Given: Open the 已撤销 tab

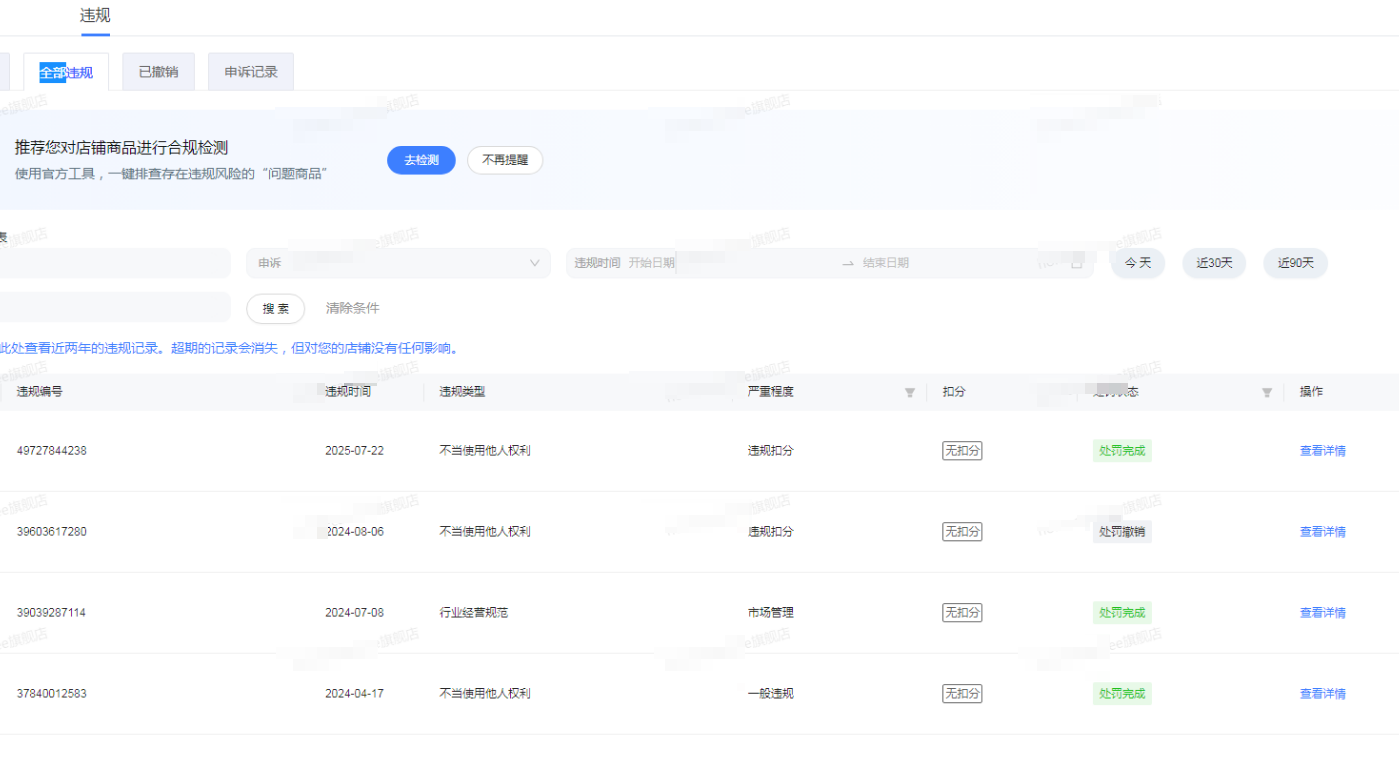Looking at the screenshot, I should click(158, 72).
